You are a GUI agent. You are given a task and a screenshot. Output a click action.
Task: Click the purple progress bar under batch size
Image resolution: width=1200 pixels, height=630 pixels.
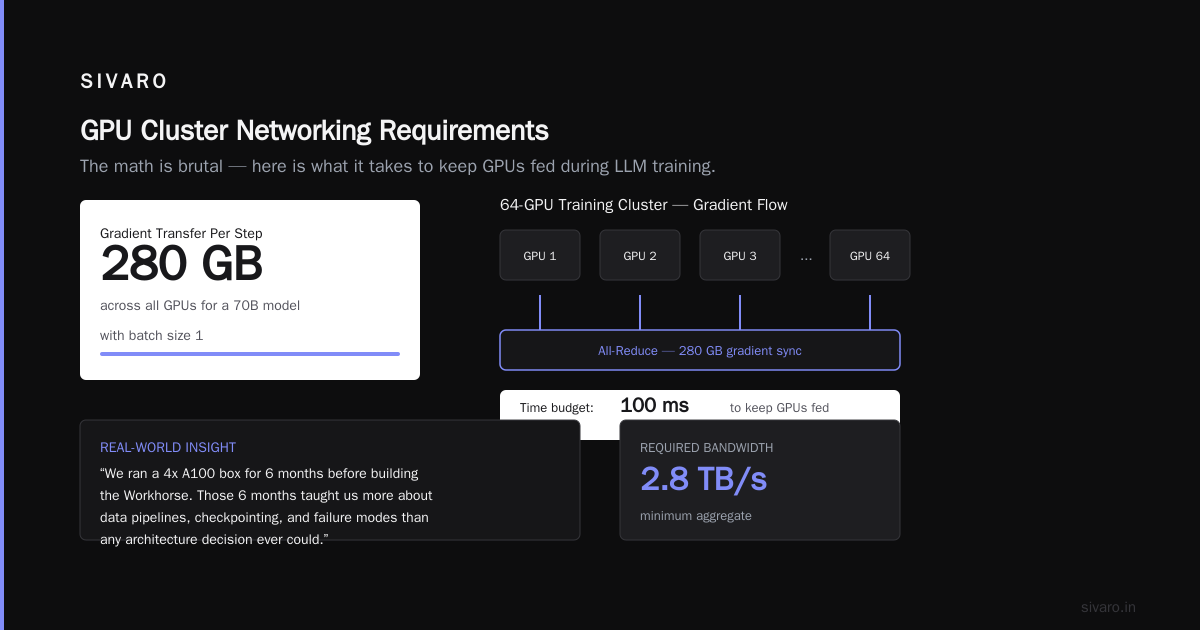tap(250, 354)
